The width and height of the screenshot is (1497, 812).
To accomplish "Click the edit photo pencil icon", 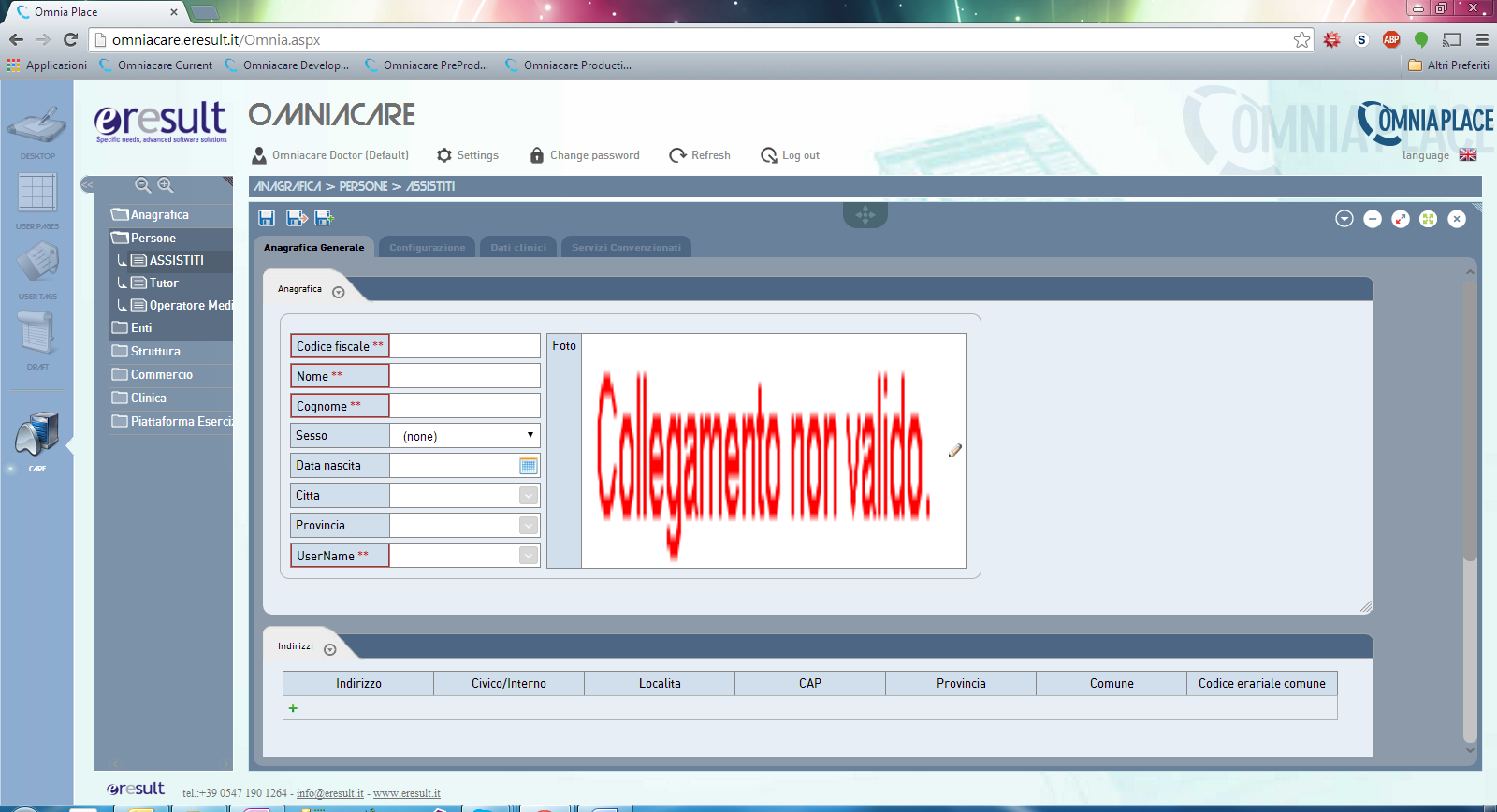I will coord(954,450).
